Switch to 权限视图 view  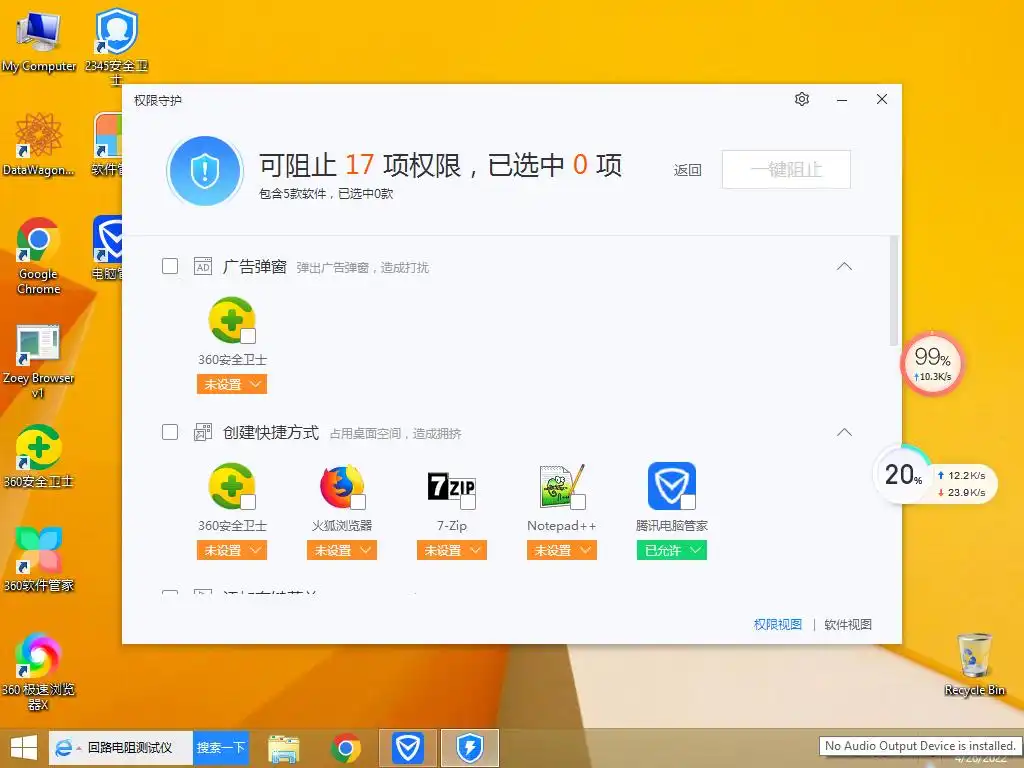pos(777,624)
